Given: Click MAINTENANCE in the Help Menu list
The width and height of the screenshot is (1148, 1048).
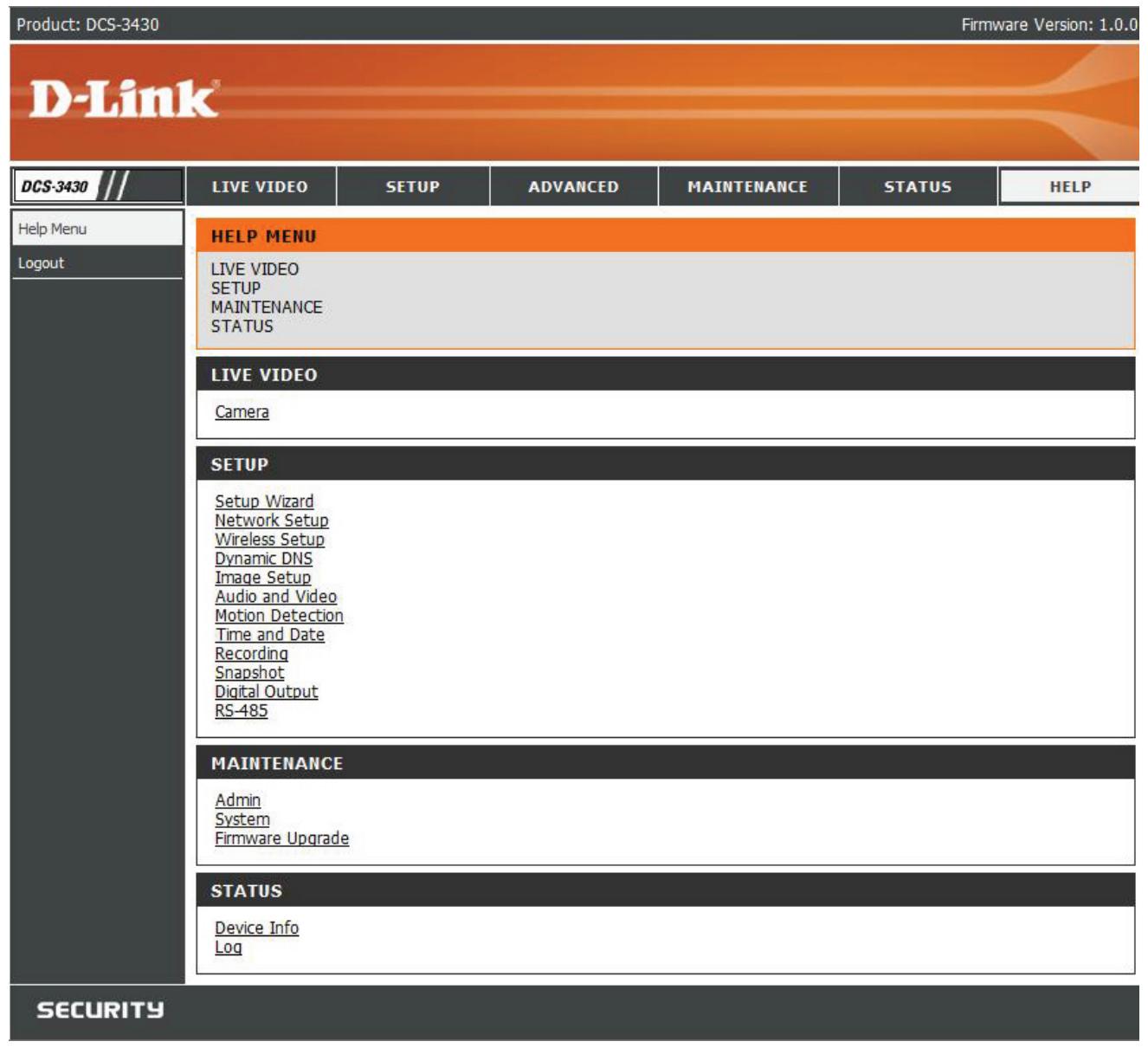Looking at the screenshot, I should click(x=267, y=307).
